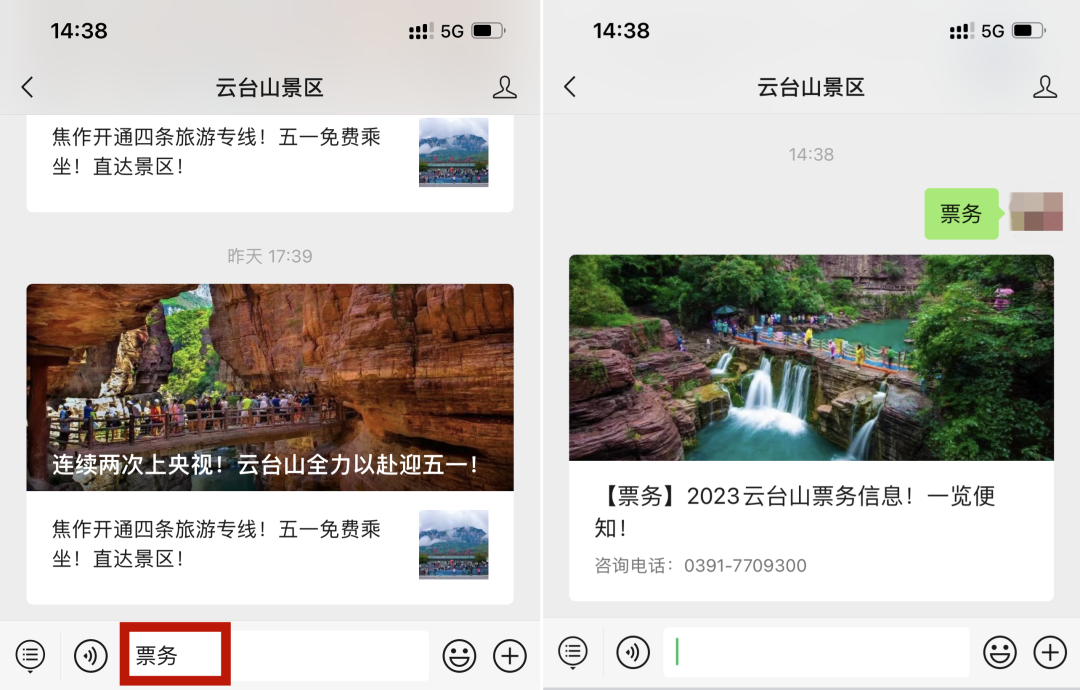
Task: Open account profile icon in left screen
Action: tap(505, 88)
